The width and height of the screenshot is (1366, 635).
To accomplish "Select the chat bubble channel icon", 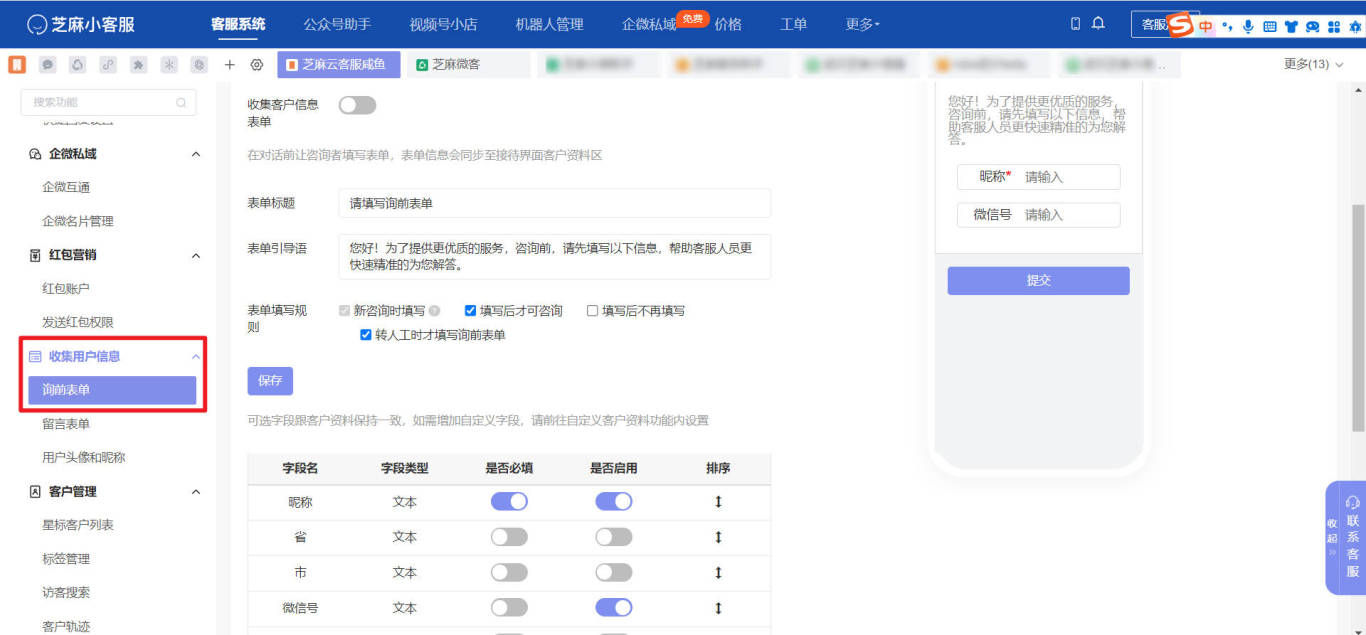I will [47, 63].
